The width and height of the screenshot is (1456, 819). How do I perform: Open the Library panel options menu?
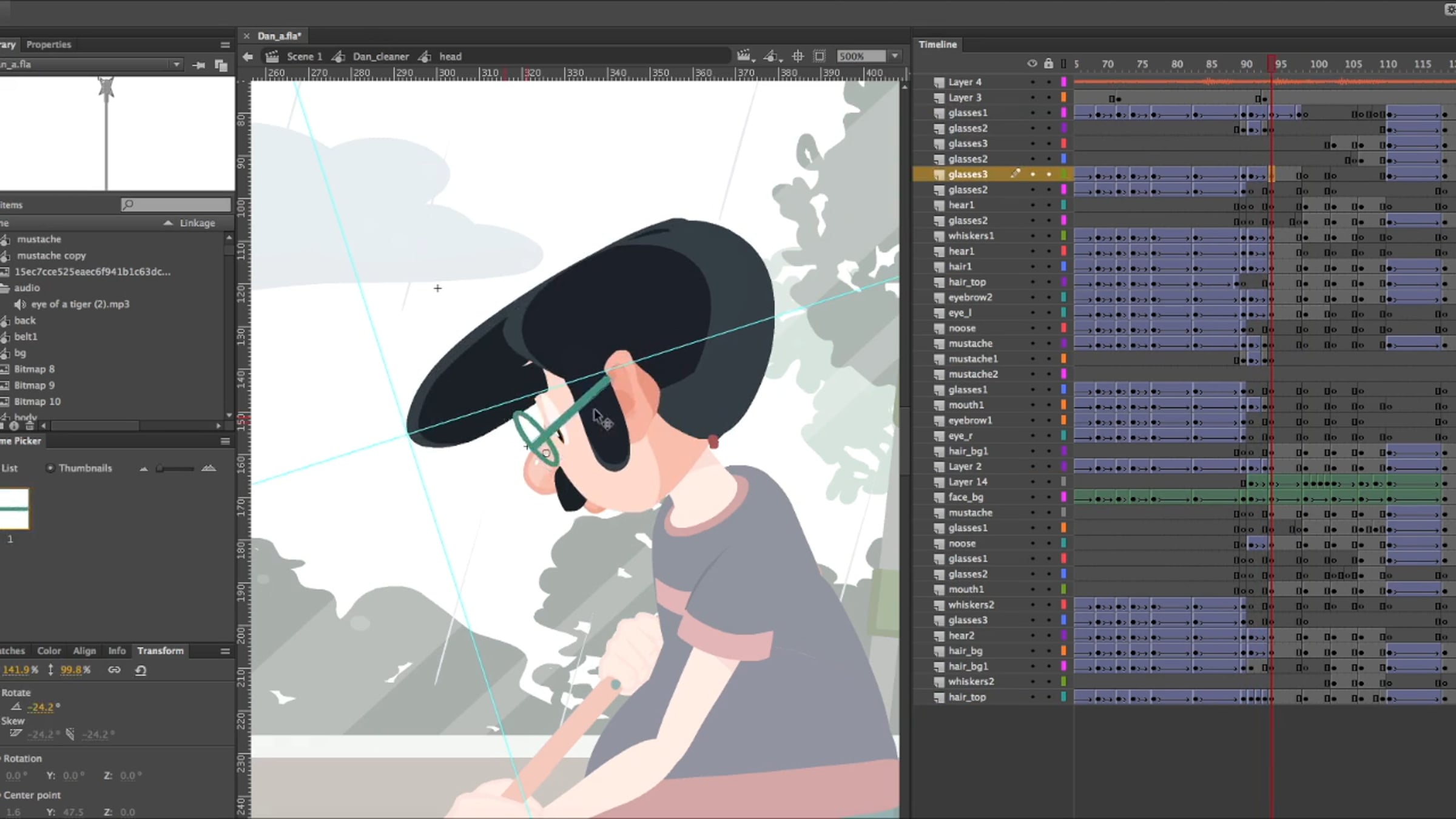tap(225, 45)
